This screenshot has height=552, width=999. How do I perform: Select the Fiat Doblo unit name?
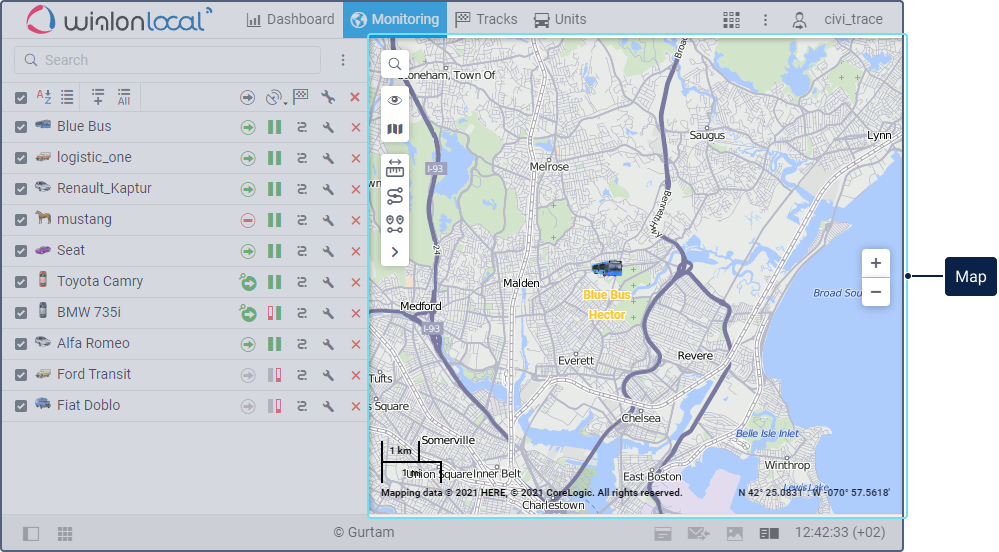pos(89,405)
